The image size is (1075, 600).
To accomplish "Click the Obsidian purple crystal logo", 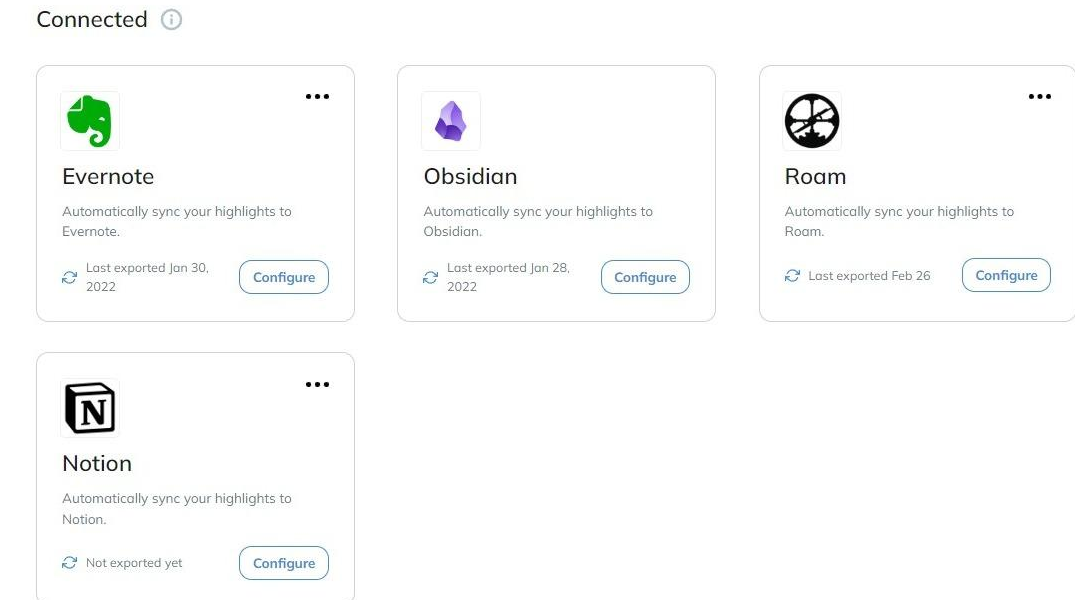I will pyautogui.click(x=450, y=121).
